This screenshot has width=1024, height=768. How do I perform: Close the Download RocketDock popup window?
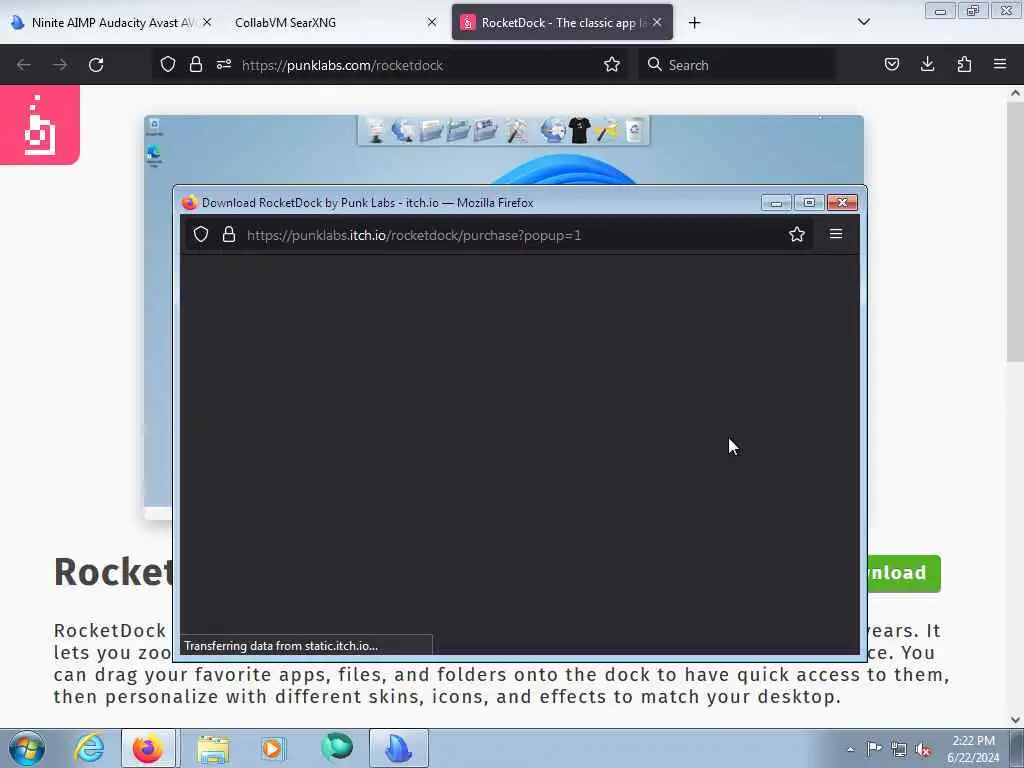coord(842,203)
